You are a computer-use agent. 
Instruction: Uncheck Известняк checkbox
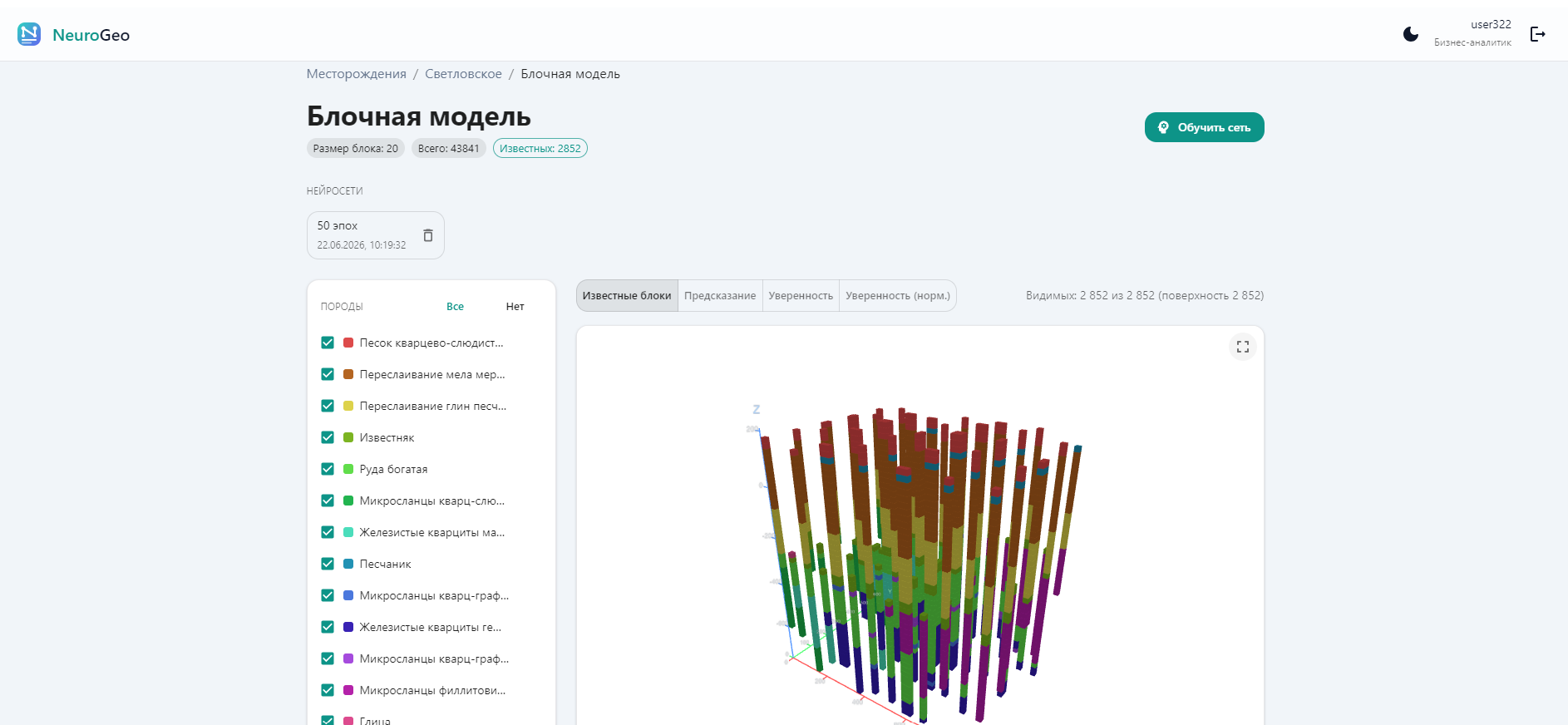(x=328, y=437)
